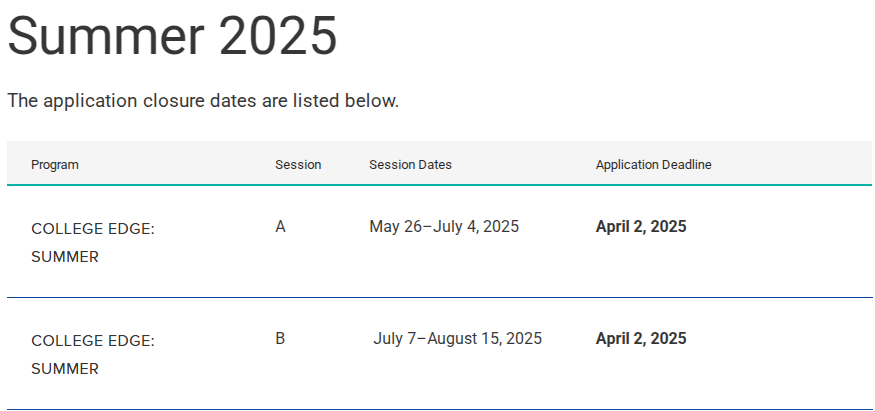The height and width of the screenshot is (411, 875).
Task: Click the Session B April 2, 2025 deadline
Action: pyautogui.click(x=641, y=339)
